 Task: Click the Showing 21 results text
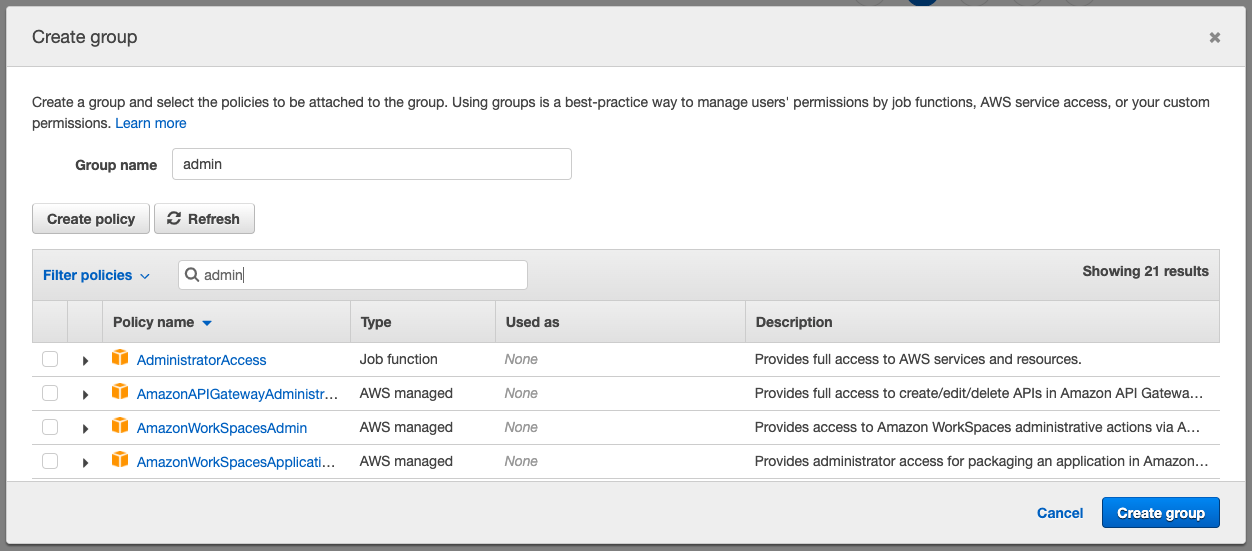coord(1146,271)
